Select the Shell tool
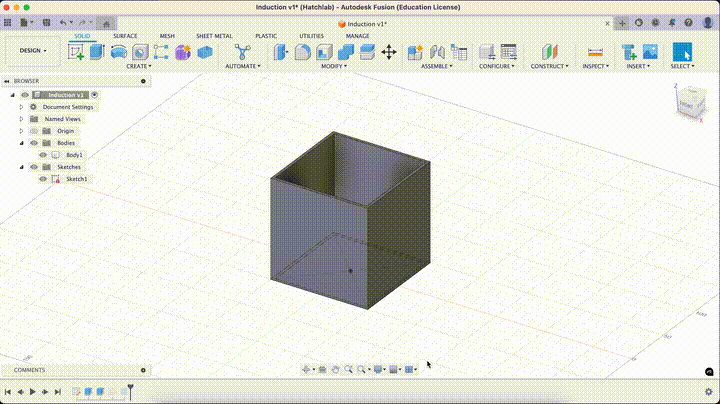The height and width of the screenshot is (404, 720). coord(324,52)
